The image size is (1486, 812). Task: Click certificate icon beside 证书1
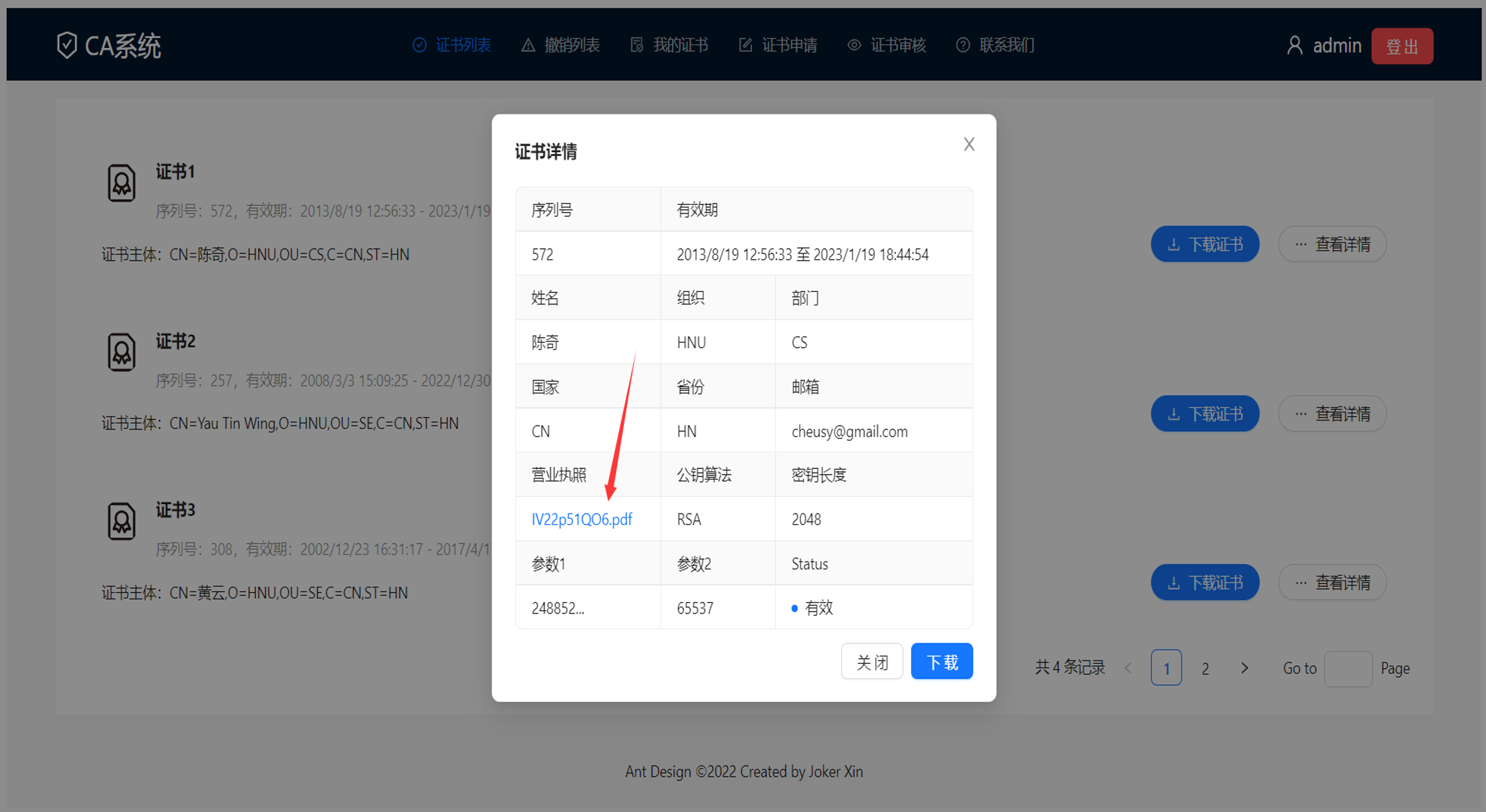(122, 183)
